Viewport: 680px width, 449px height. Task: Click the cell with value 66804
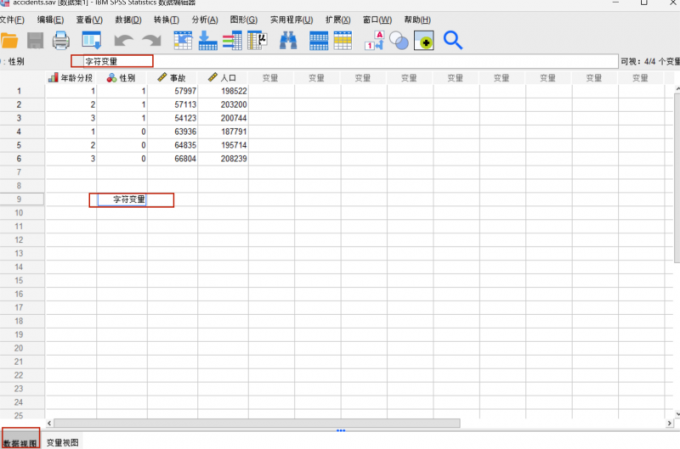[172, 159]
